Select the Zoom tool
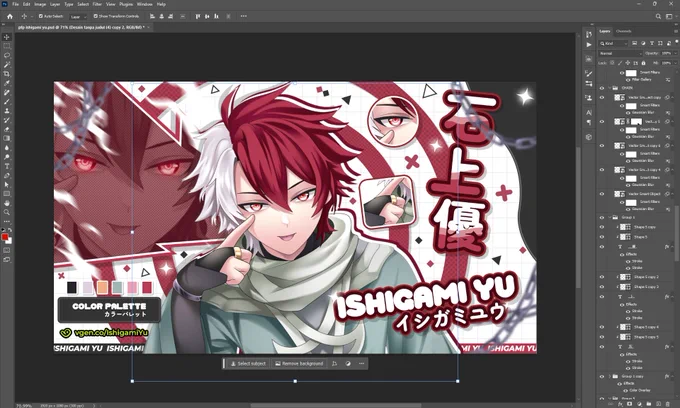Image resolution: width=680 pixels, height=408 pixels. pyautogui.click(x=7, y=212)
